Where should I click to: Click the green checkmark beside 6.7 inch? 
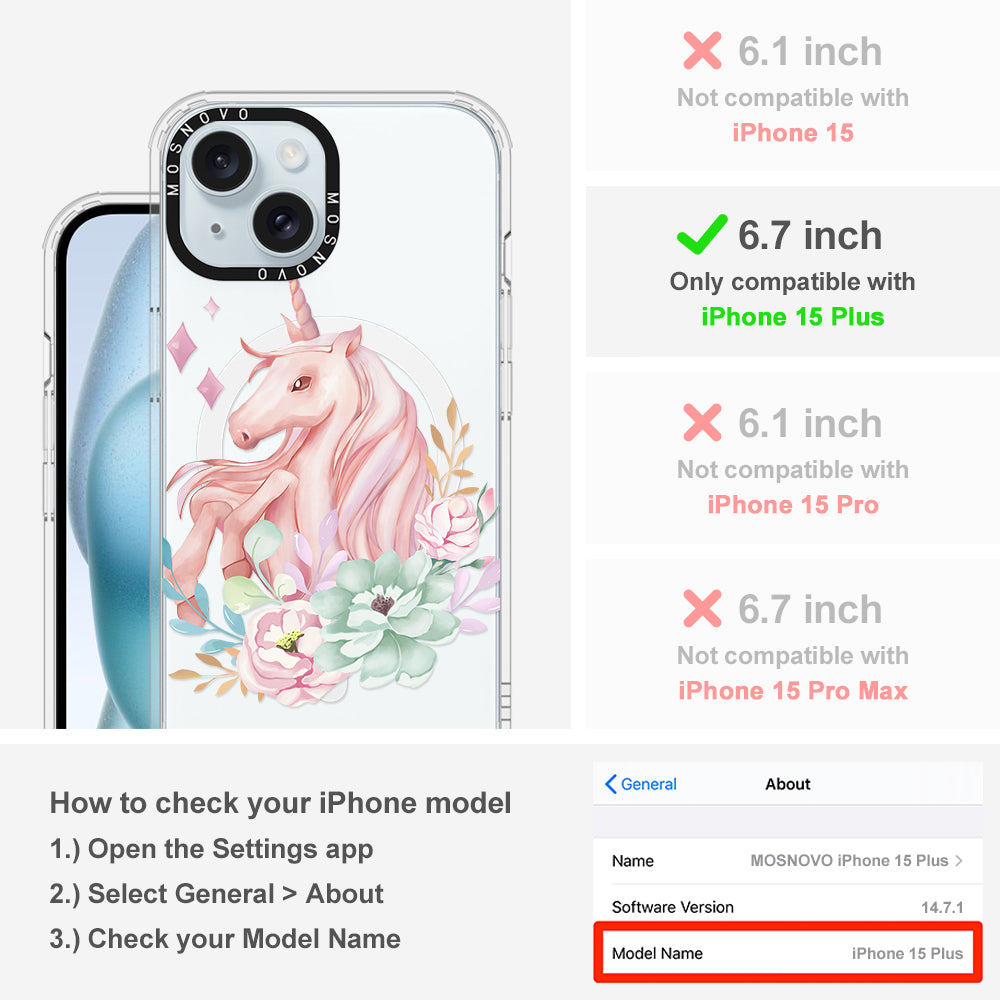click(702, 234)
